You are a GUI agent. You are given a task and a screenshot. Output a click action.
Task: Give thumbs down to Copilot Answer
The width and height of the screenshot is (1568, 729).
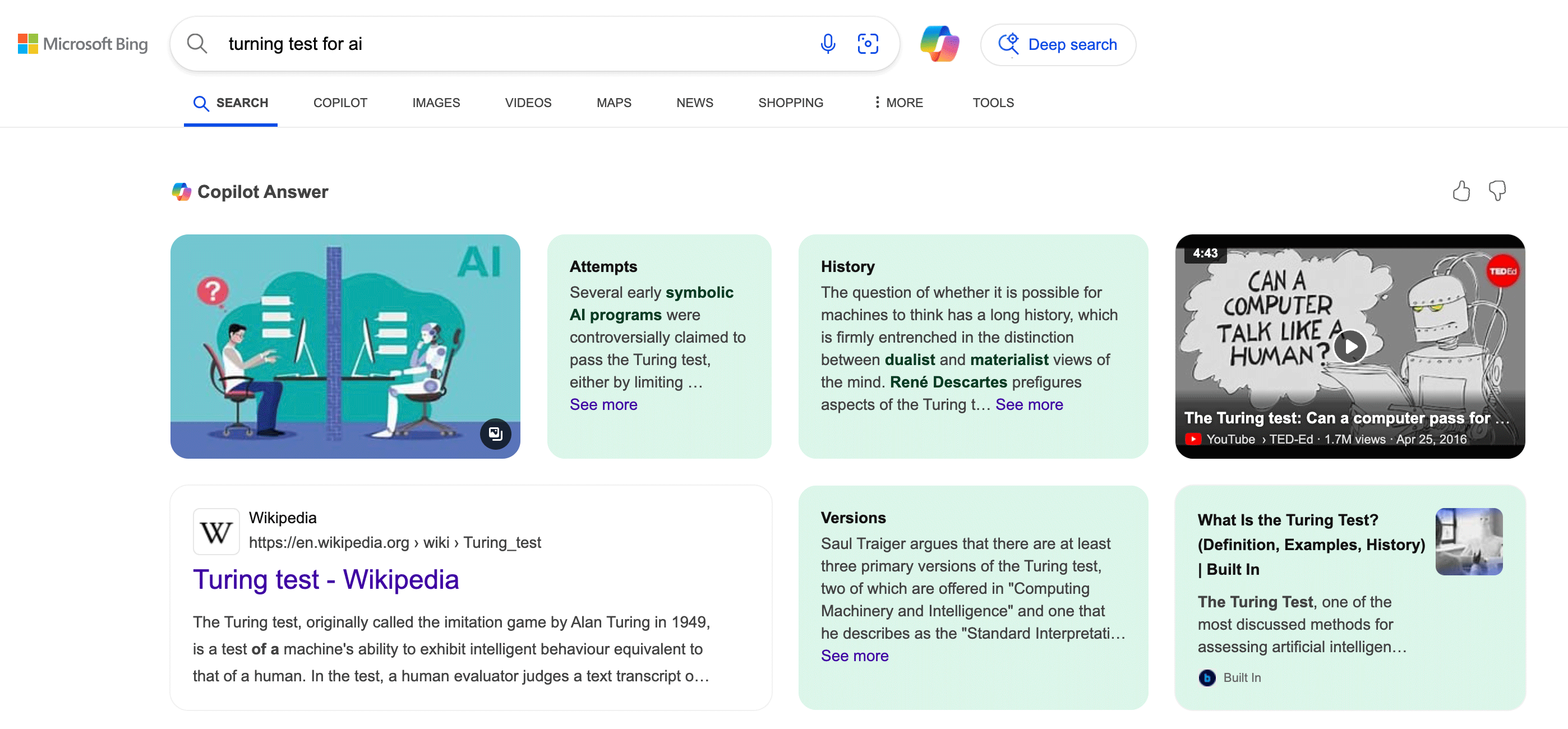[x=1497, y=191]
